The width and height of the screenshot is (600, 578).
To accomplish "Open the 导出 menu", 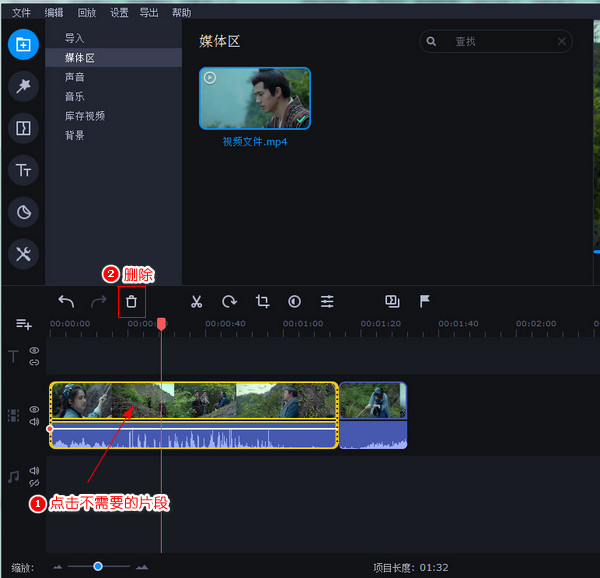I will click(x=149, y=13).
